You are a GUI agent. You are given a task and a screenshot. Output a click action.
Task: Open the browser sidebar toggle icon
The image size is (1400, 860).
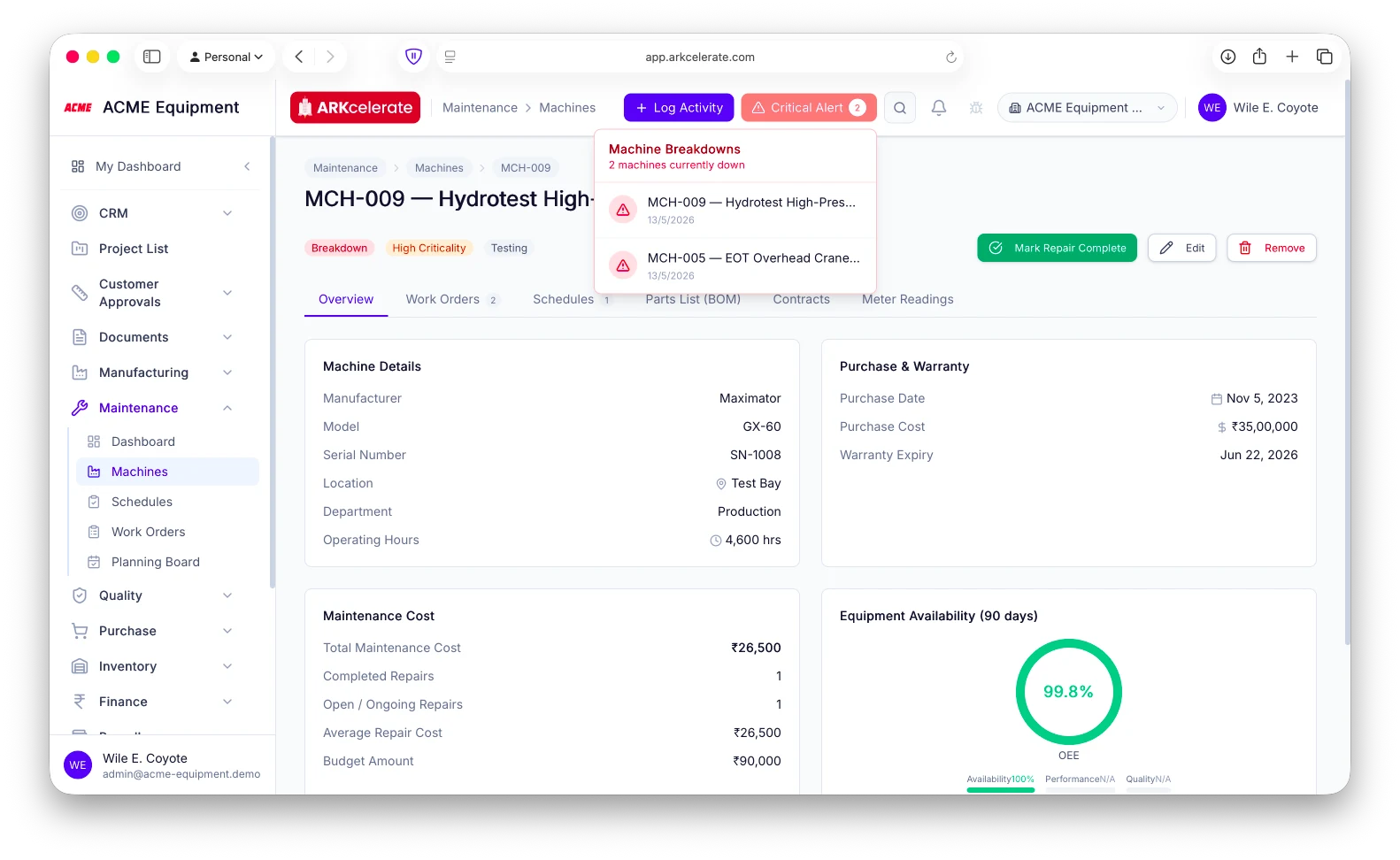[x=152, y=57]
